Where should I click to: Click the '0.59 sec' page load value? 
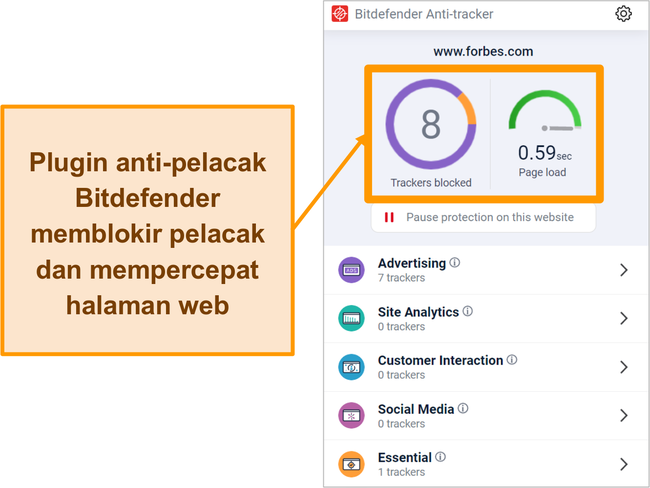[545, 153]
